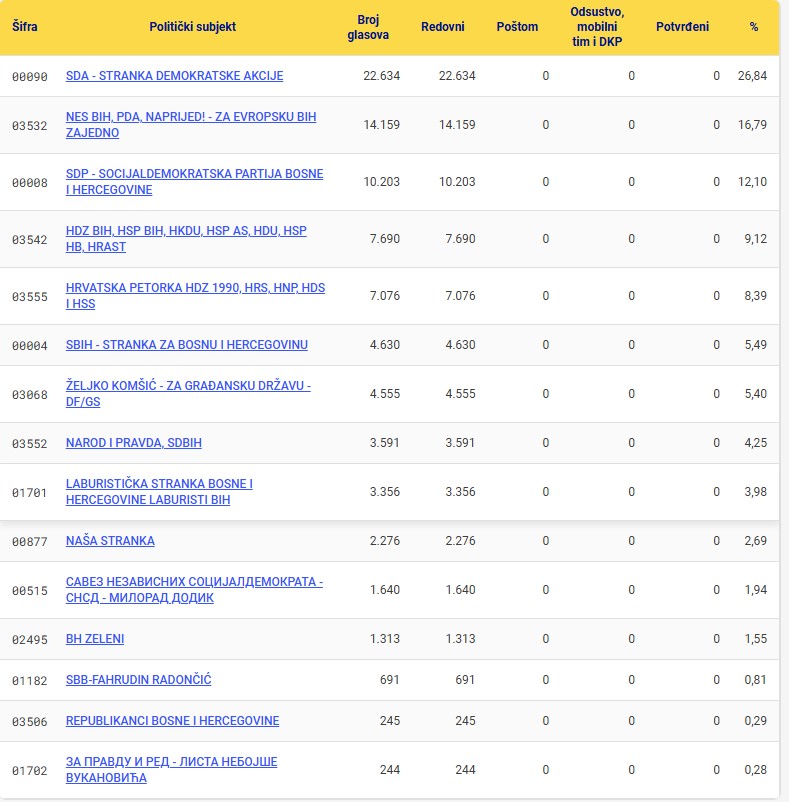The height and width of the screenshot is (802, 789).
Task: Select party code 00877
Action: pyautogui.click(x=30, y=542)
